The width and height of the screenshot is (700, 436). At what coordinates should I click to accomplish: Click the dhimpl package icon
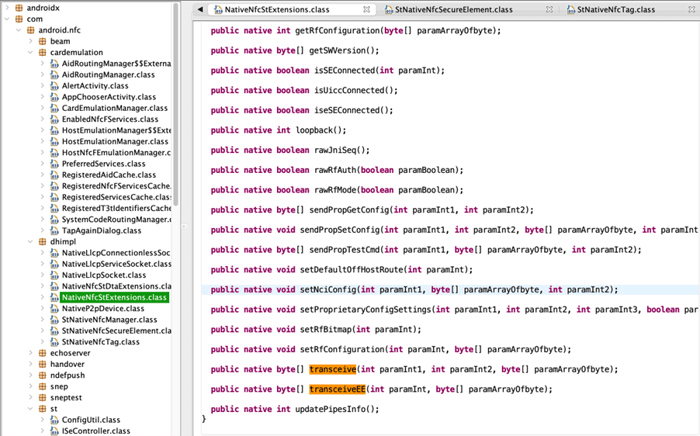(x=42, y=241)
